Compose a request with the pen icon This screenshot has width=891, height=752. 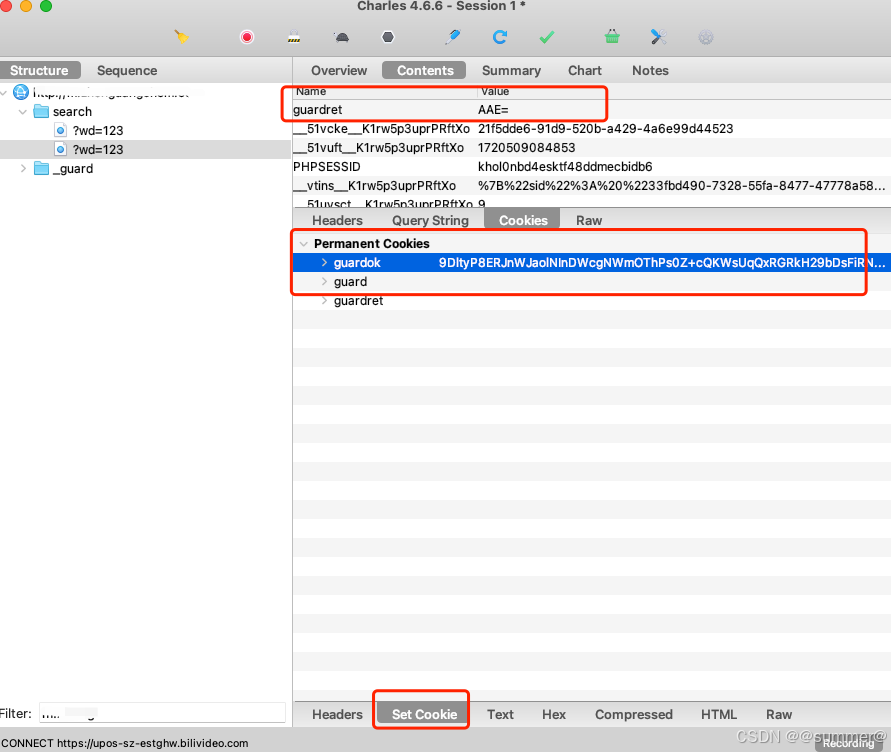click(453, 37)
